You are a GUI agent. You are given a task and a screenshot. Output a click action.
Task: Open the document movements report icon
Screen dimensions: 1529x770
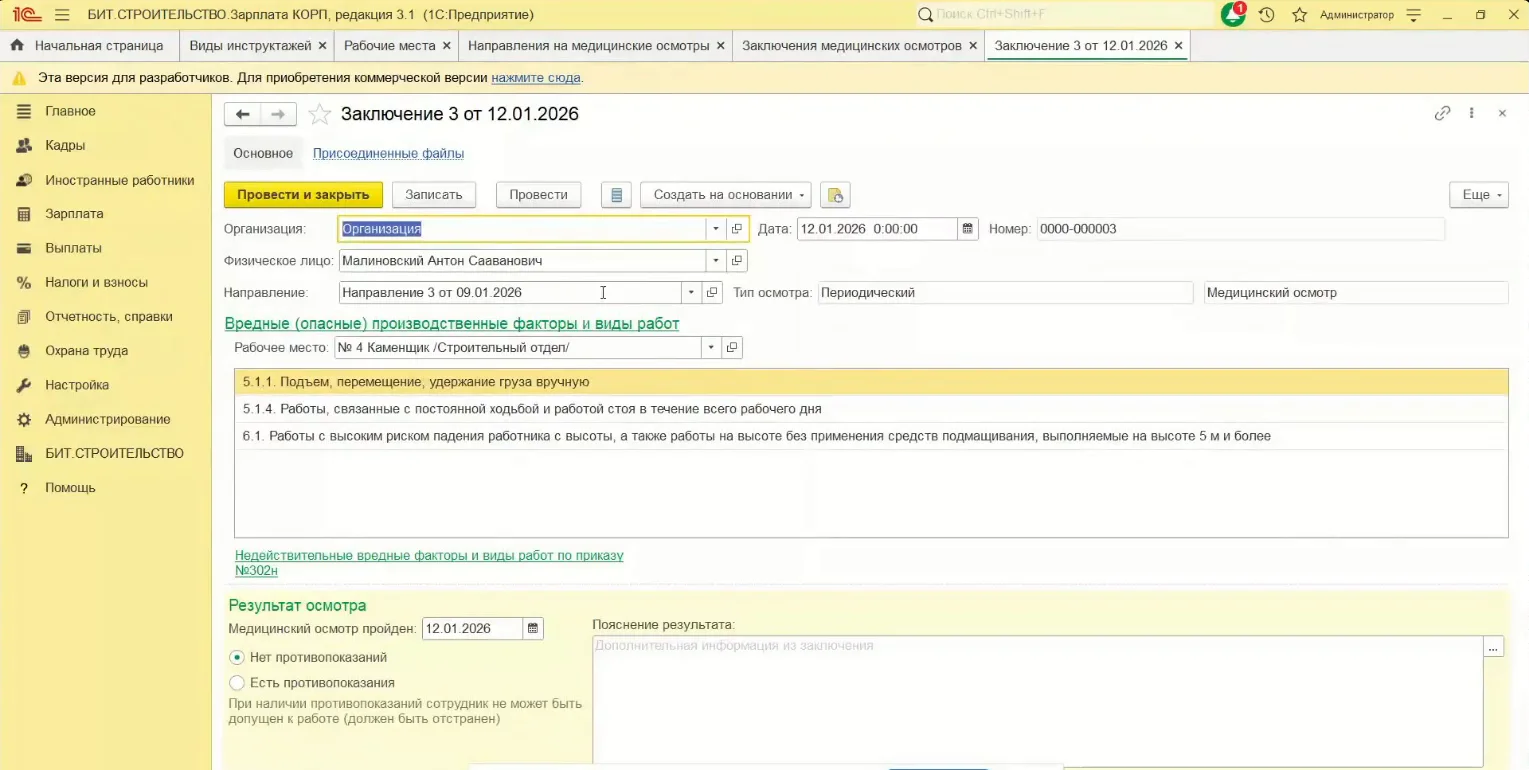[x=616, y=195]
